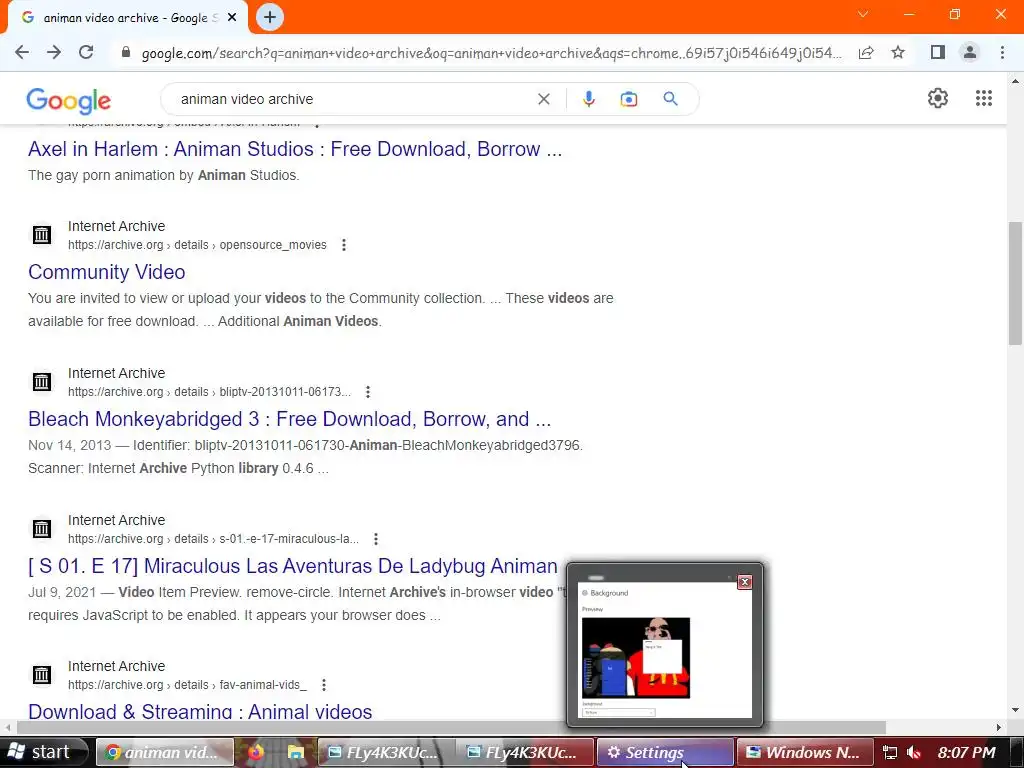Go back using the browser back arrow

point(22,52)
